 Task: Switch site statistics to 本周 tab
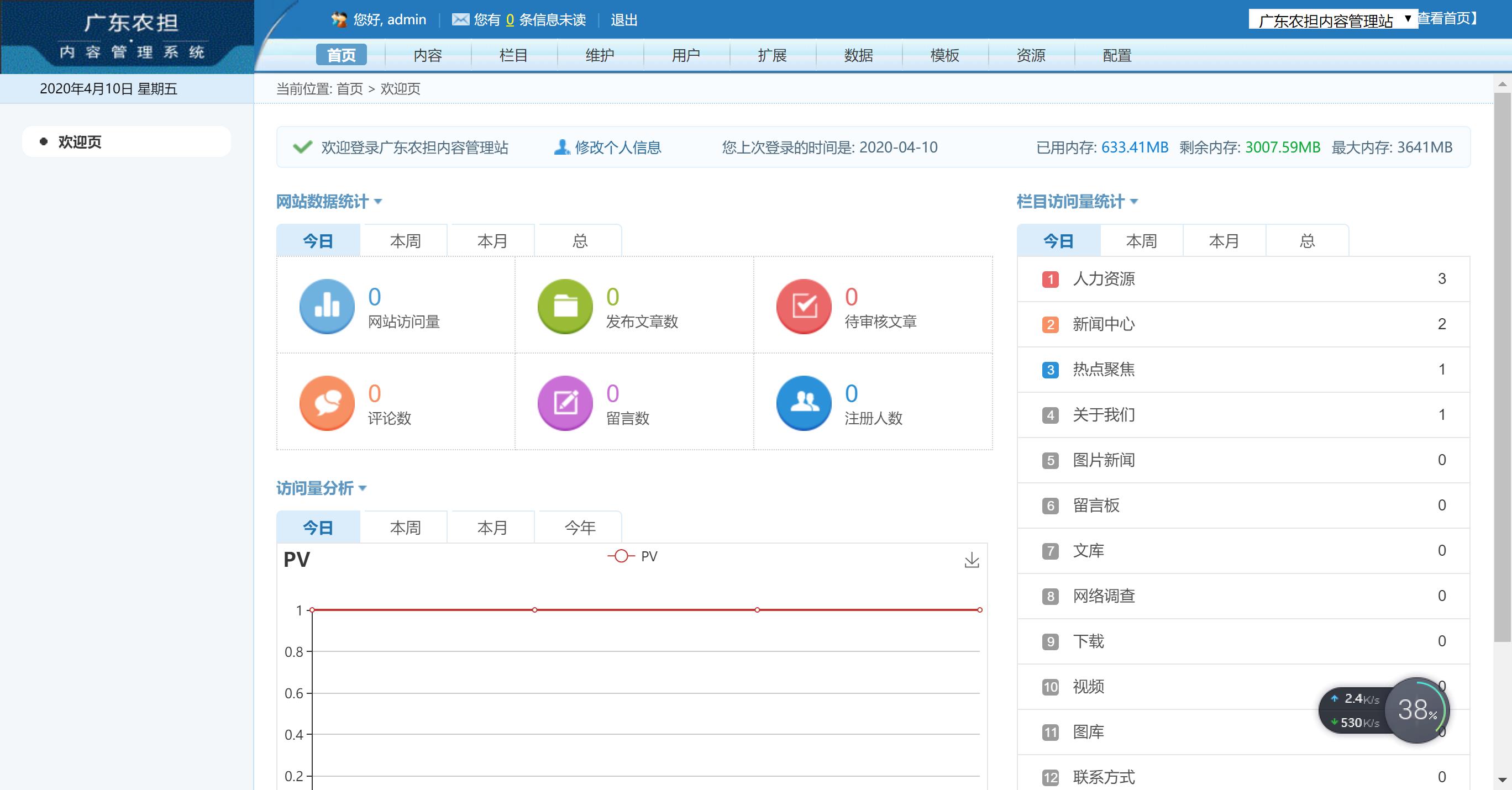[x=405, y=241]
